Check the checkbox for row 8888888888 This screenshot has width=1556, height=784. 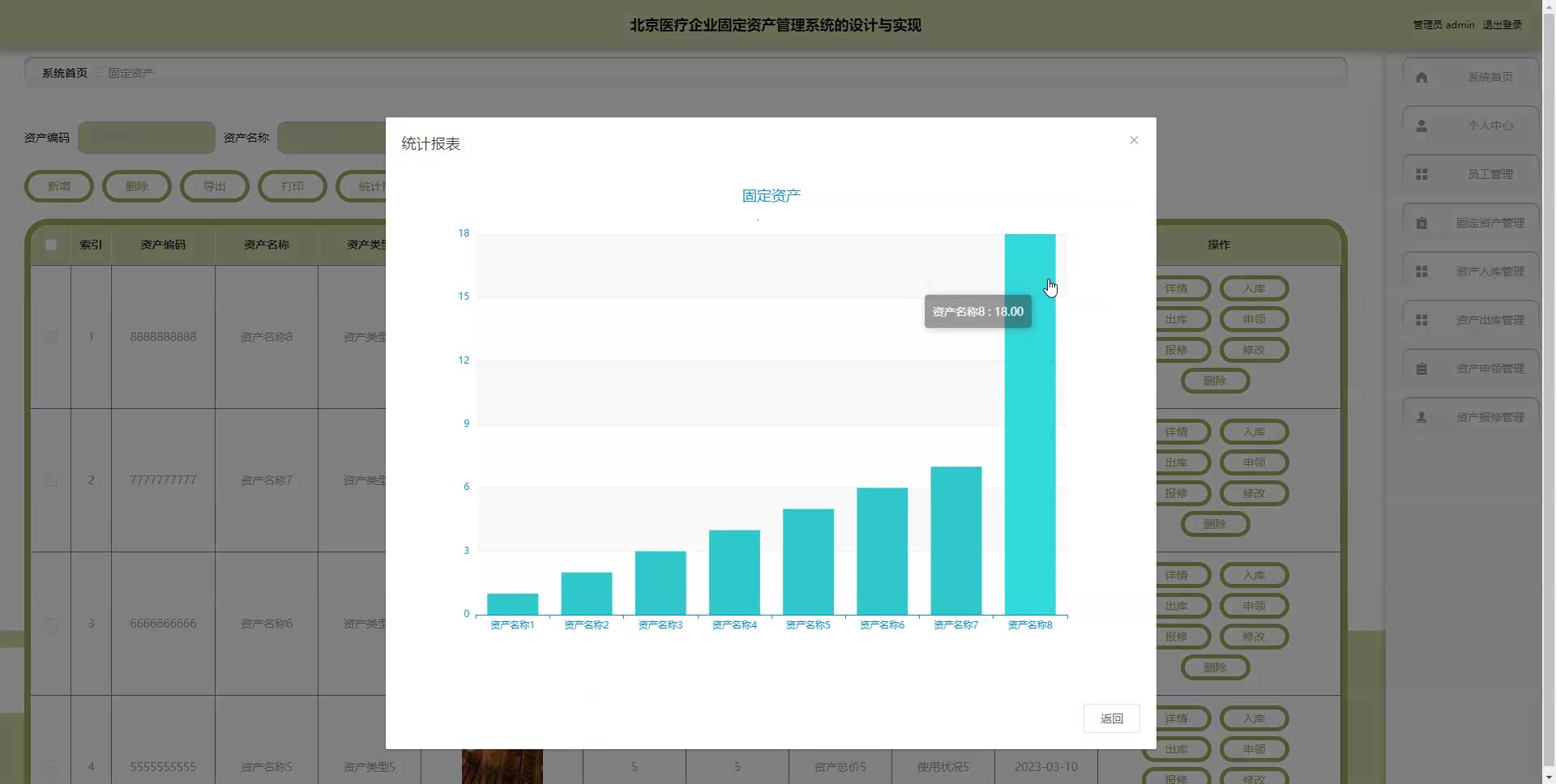pos(51,337)
